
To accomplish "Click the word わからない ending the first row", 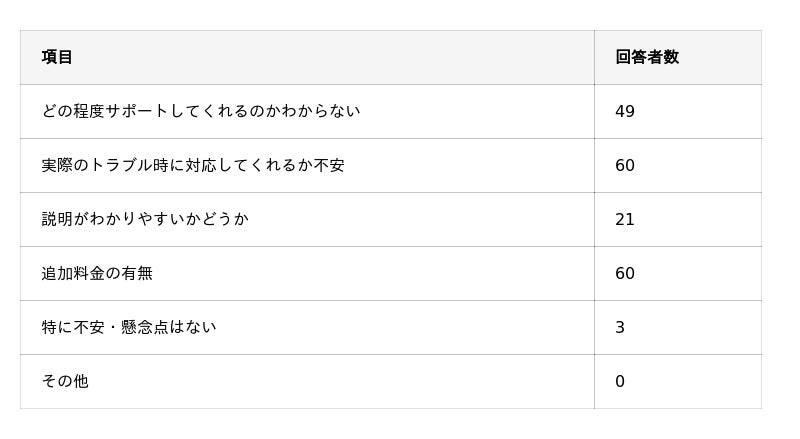I will pyautogui.click(x=320, y=111).
